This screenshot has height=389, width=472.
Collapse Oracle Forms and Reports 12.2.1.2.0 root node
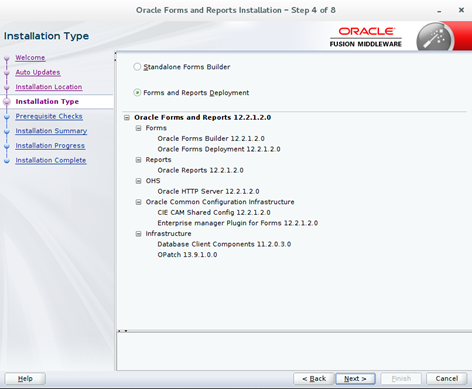(127, 118)
